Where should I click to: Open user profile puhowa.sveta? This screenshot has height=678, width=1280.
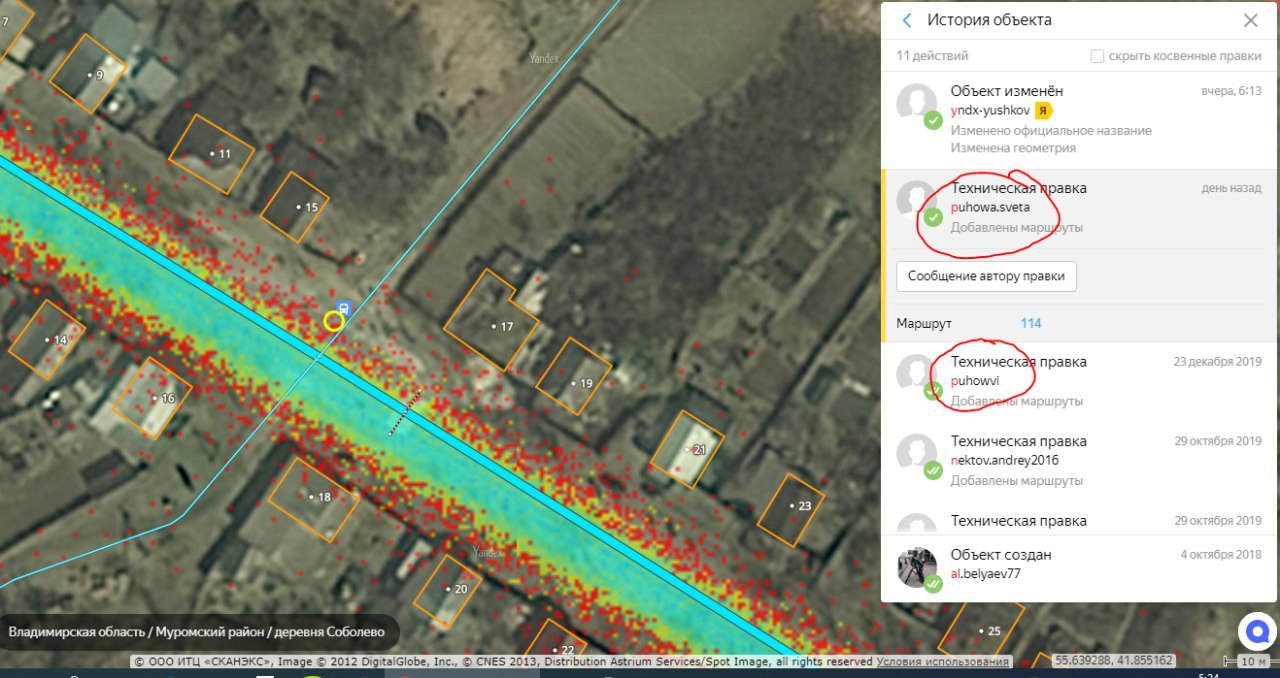pos(991,207)
